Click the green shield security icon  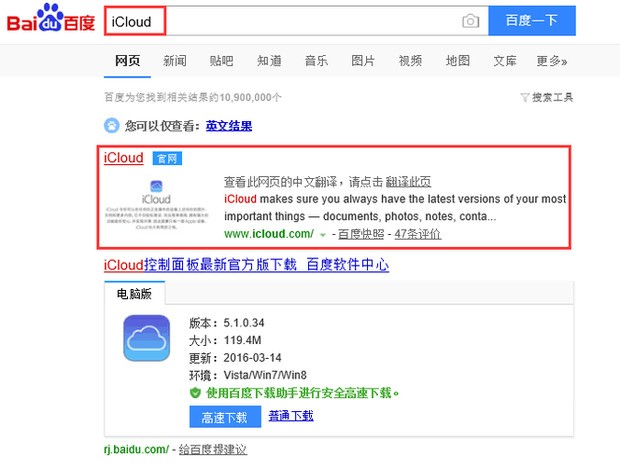point(195,393)
